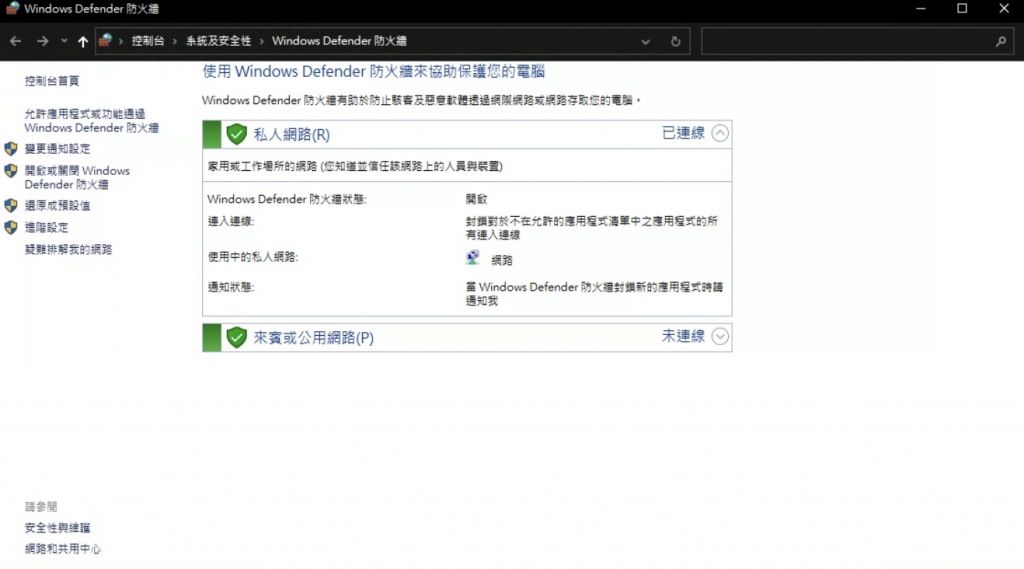Open the 網路和共用中心 link
This screenshot has height=569, width=1024.
[63, 549]
